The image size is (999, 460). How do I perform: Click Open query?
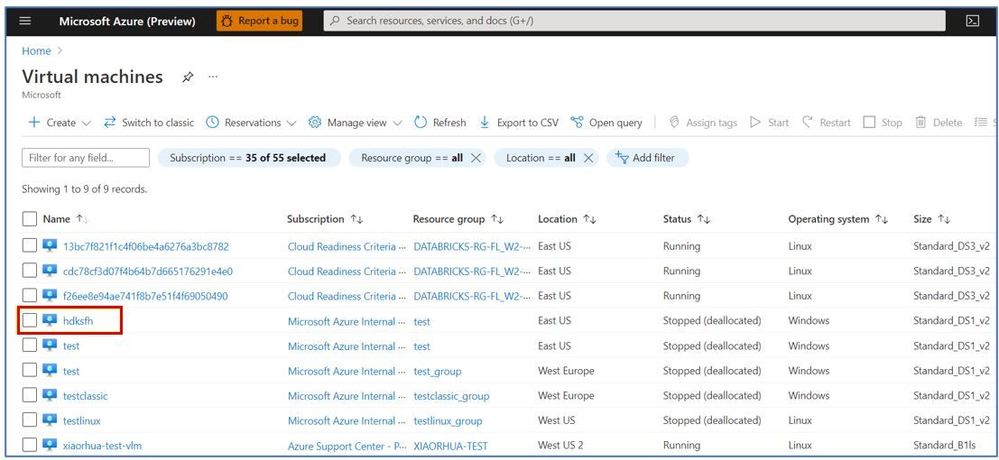[x=607, y=122]
